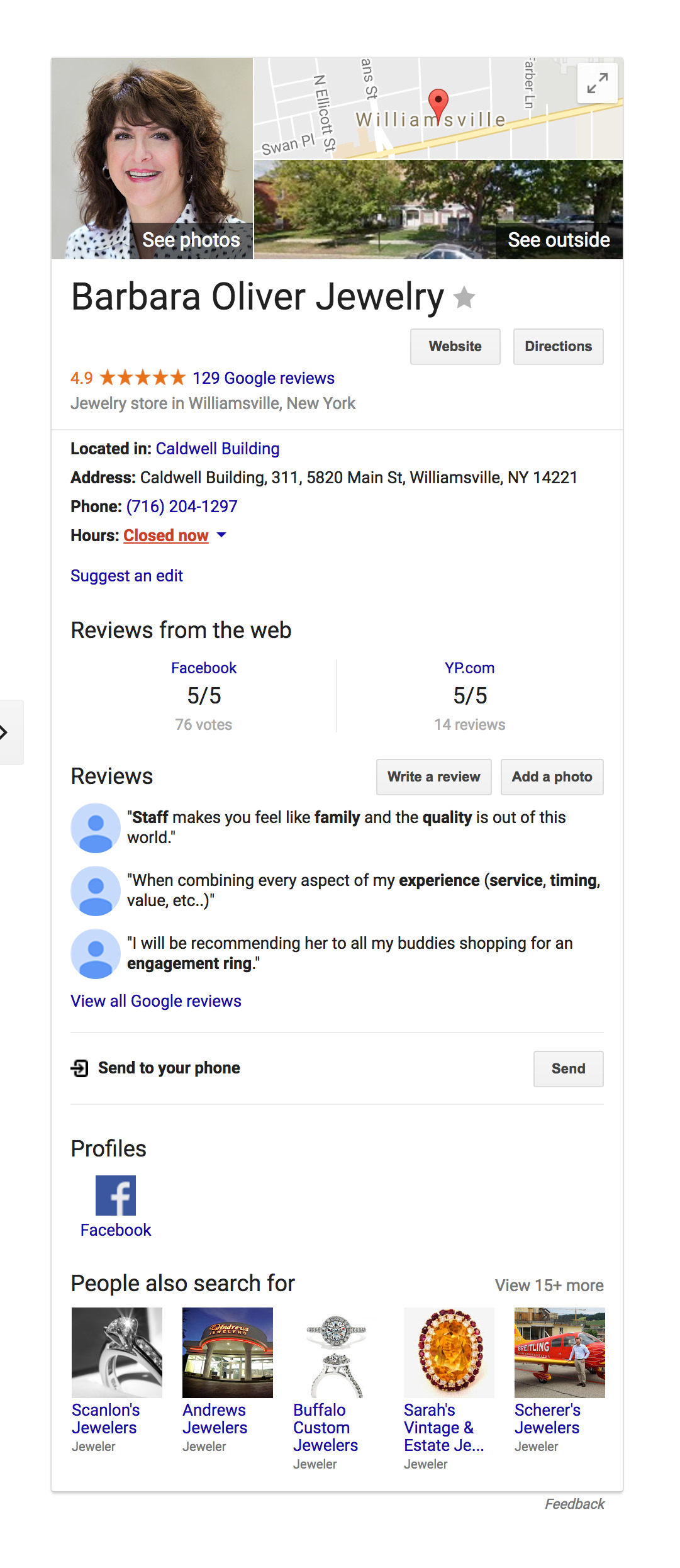Click avatar beside "Staff makes you feel like family" review
This screenshot has height=1568, width=680.
(96, 827)
